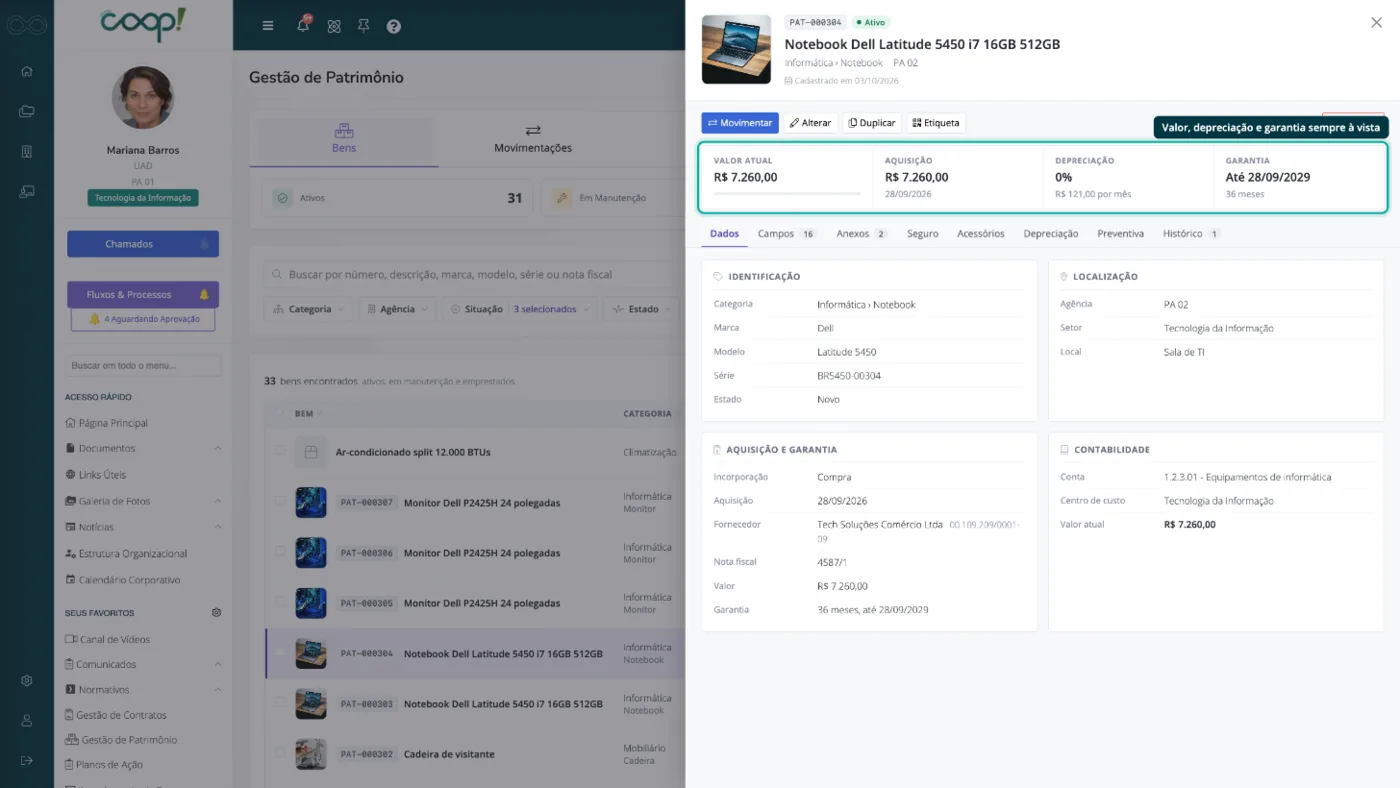Viewport: 1400px width, 788px height.
Task: Select the checkbox for Cadeira de visitante row
Action: pyautogui.click(x=280, y=754)
